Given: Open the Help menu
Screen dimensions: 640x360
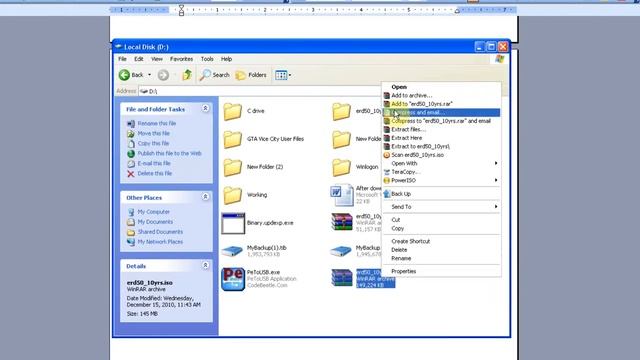Looking at the screenshot, I should click(x=227, y=59).
